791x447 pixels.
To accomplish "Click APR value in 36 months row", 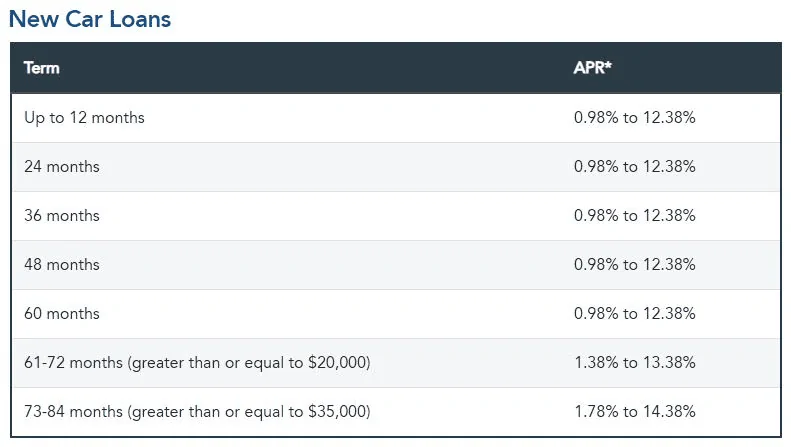I will (x=635, y=215).
